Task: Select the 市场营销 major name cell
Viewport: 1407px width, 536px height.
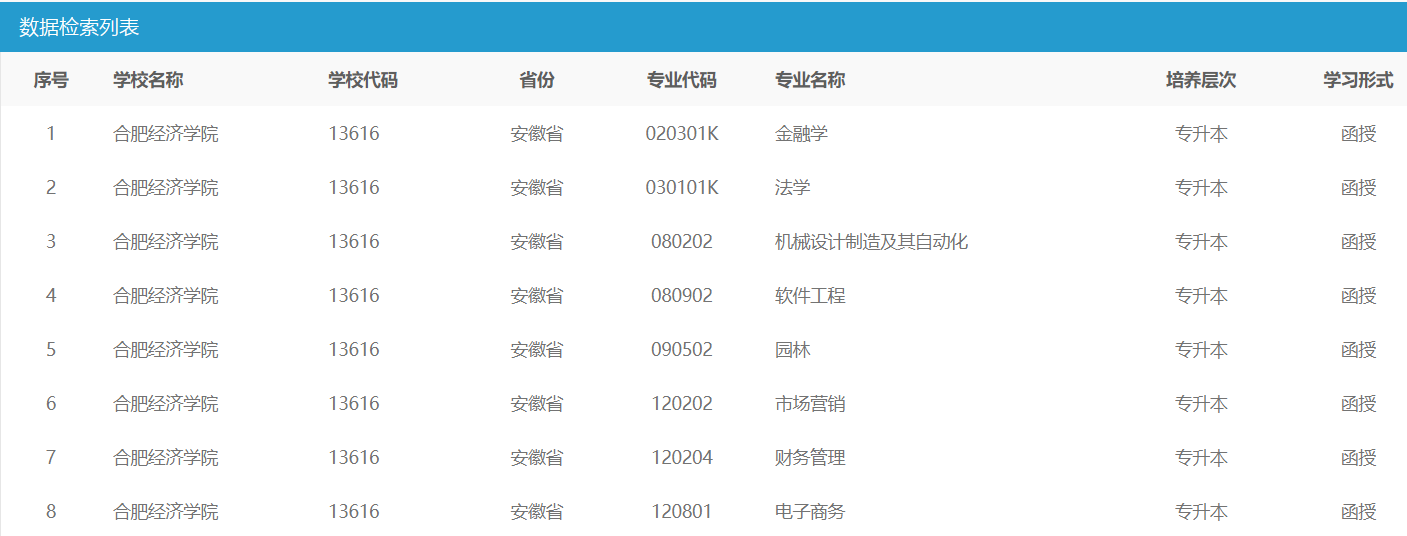Action: pyautogui.click(x=810, y=403)
